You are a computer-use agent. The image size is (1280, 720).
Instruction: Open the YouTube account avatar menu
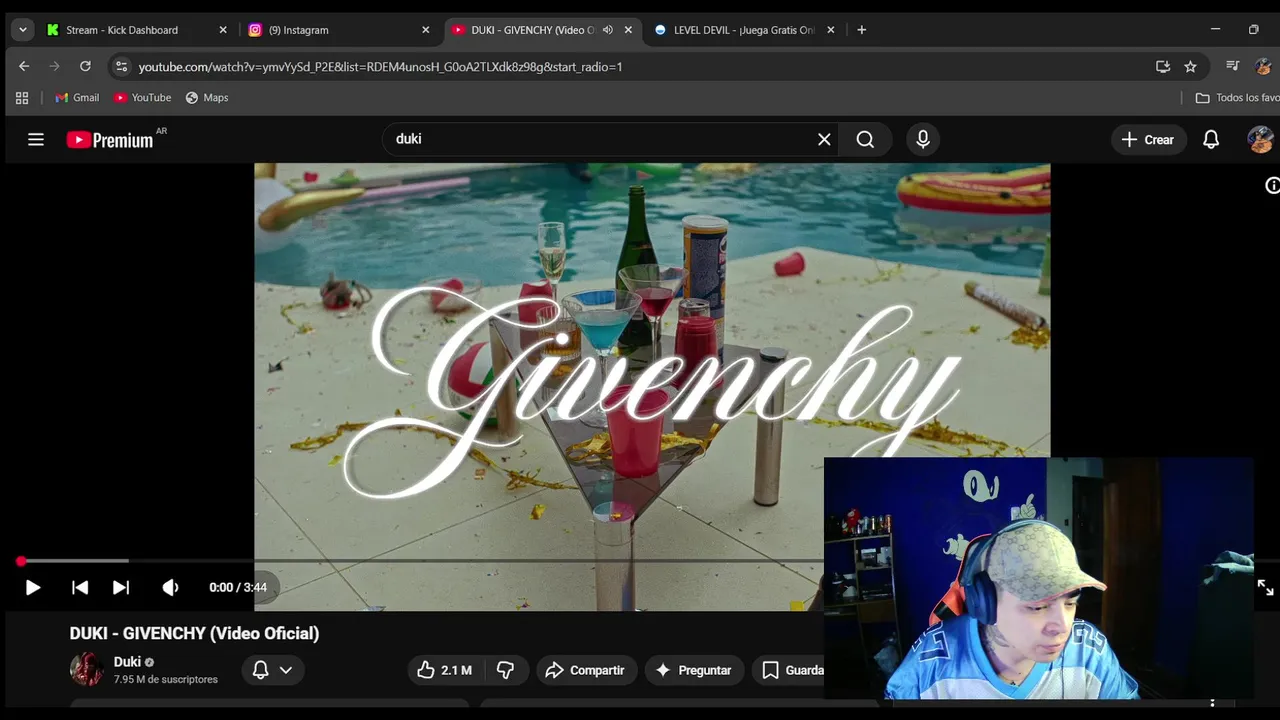coord(1260,140)
